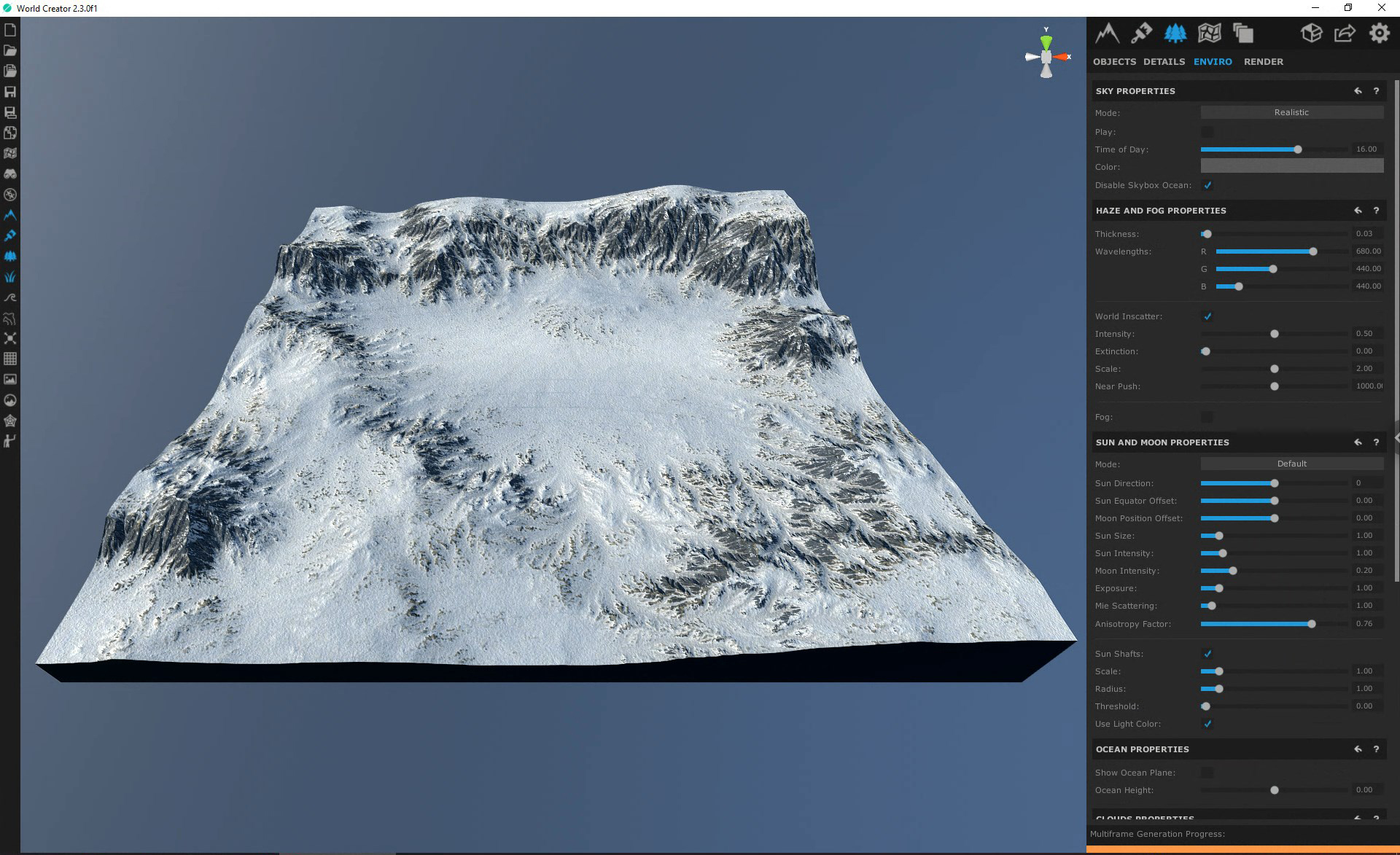1400x855 pixels.
Task: Select the Enviro tab
Action: coord(1213,62)
